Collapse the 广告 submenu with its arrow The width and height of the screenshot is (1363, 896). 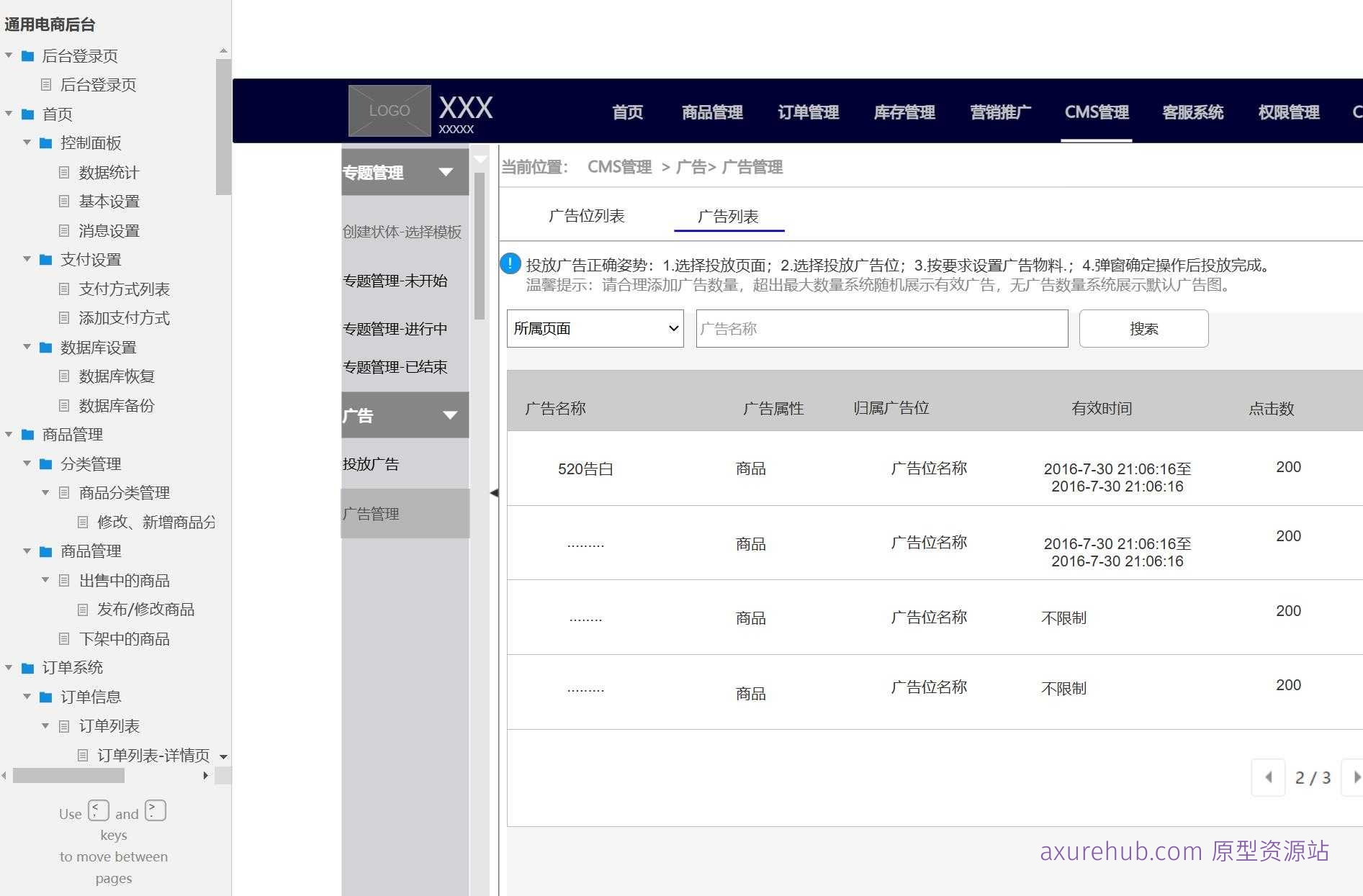point(451,415)
